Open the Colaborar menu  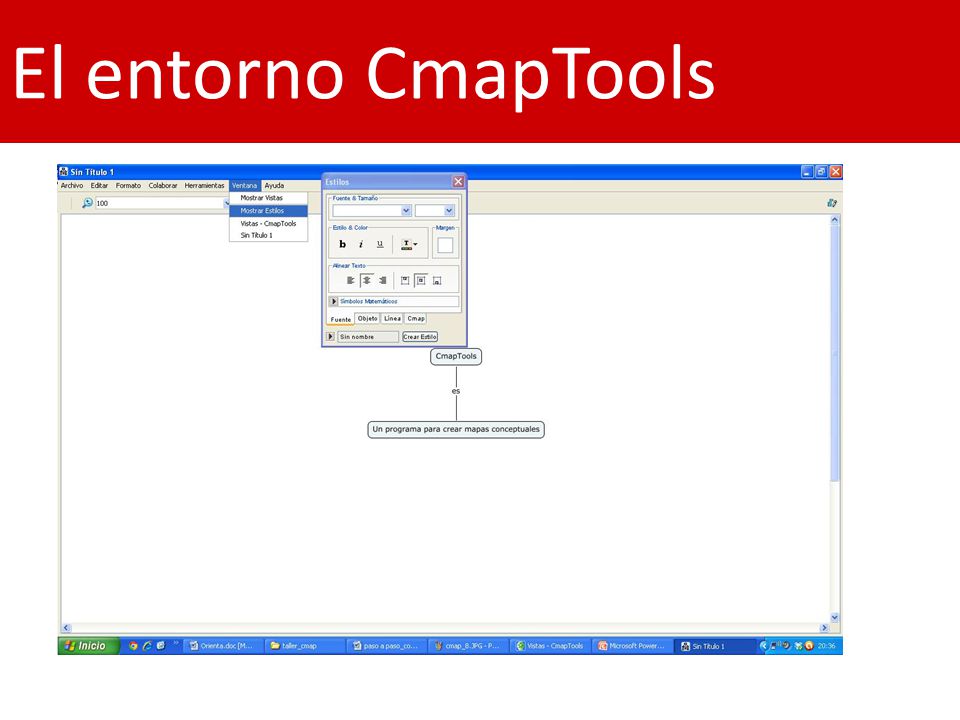pos(163,186)
